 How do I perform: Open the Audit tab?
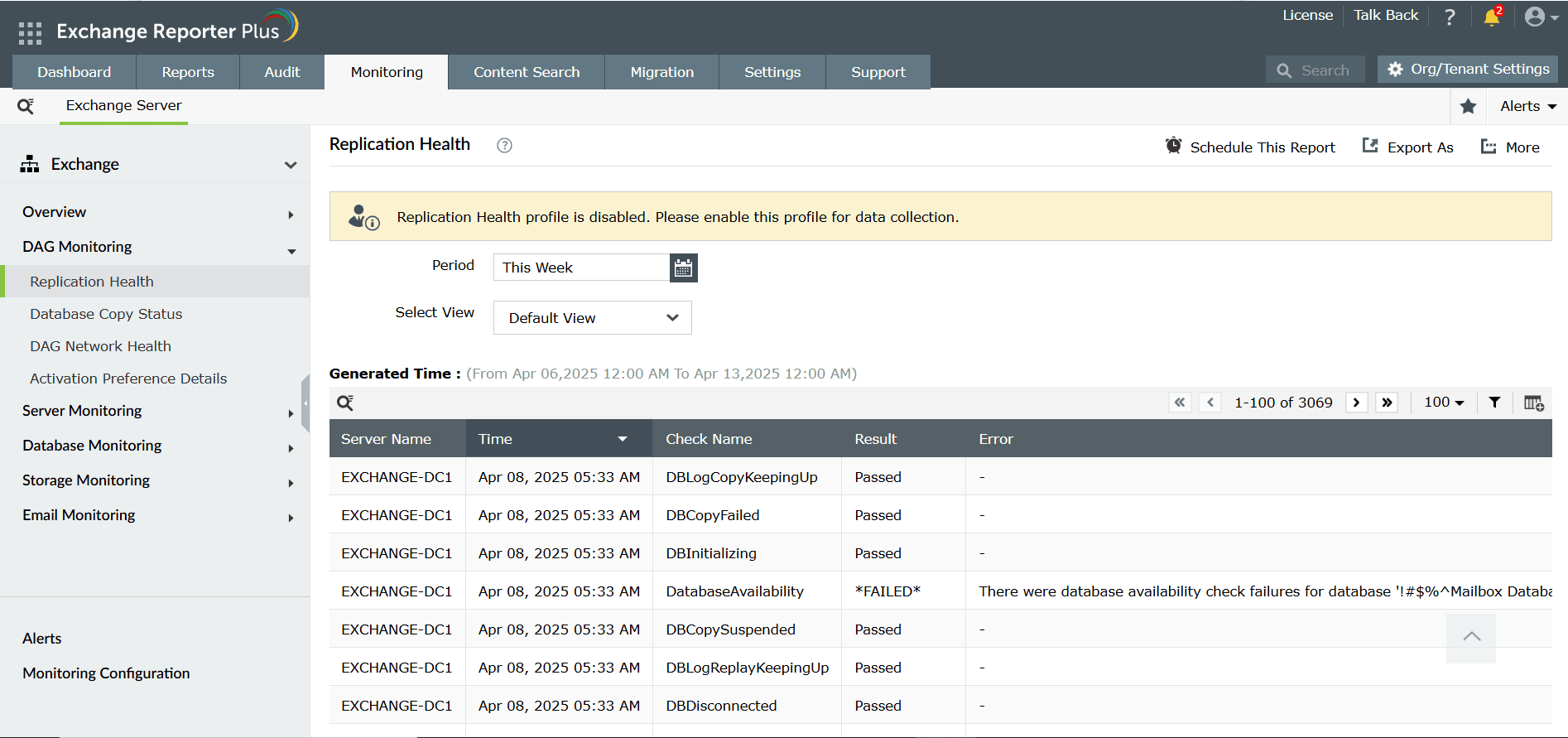pyautogui.click(x=282, y=72)
